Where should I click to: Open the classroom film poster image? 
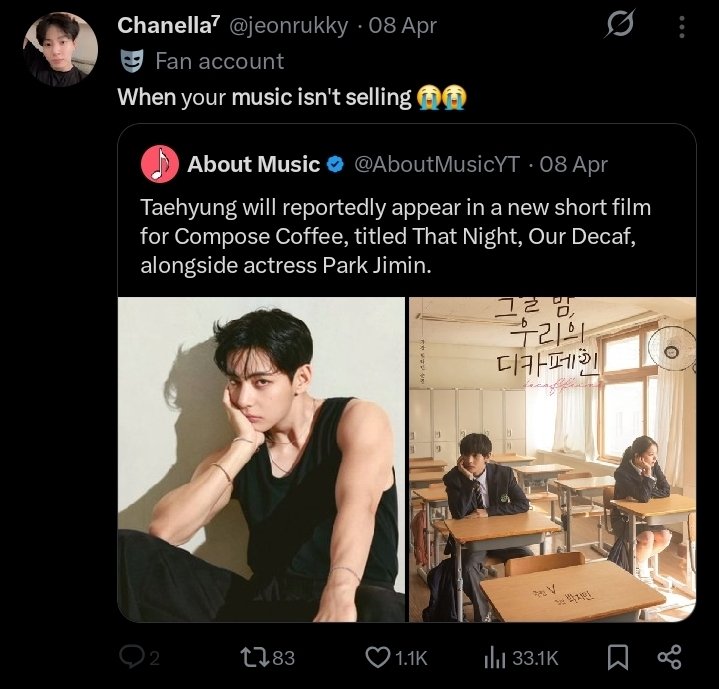click(552, 459)
